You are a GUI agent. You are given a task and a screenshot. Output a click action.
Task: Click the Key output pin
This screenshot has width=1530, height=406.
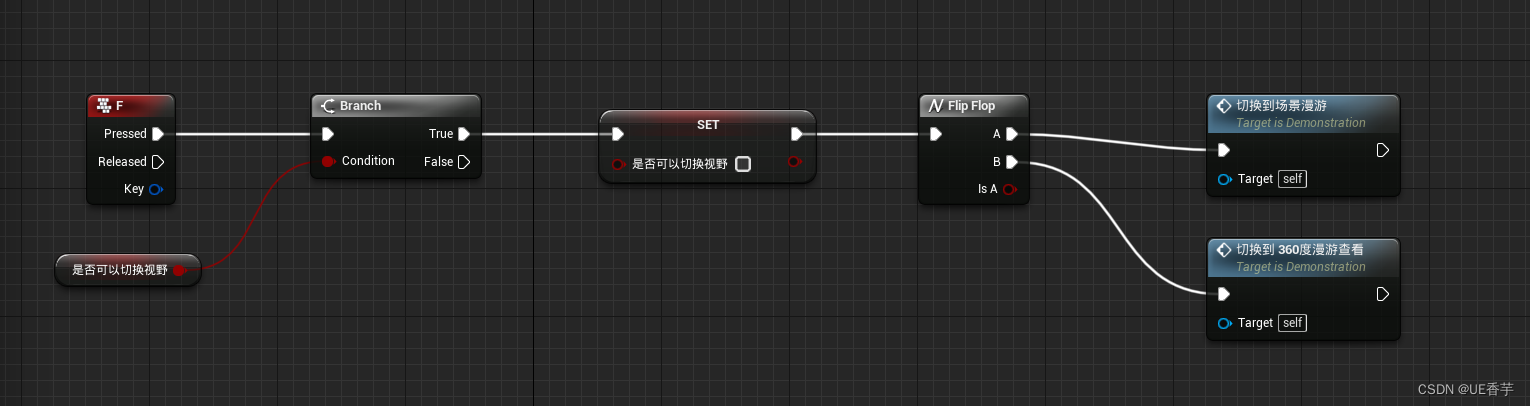156,189
